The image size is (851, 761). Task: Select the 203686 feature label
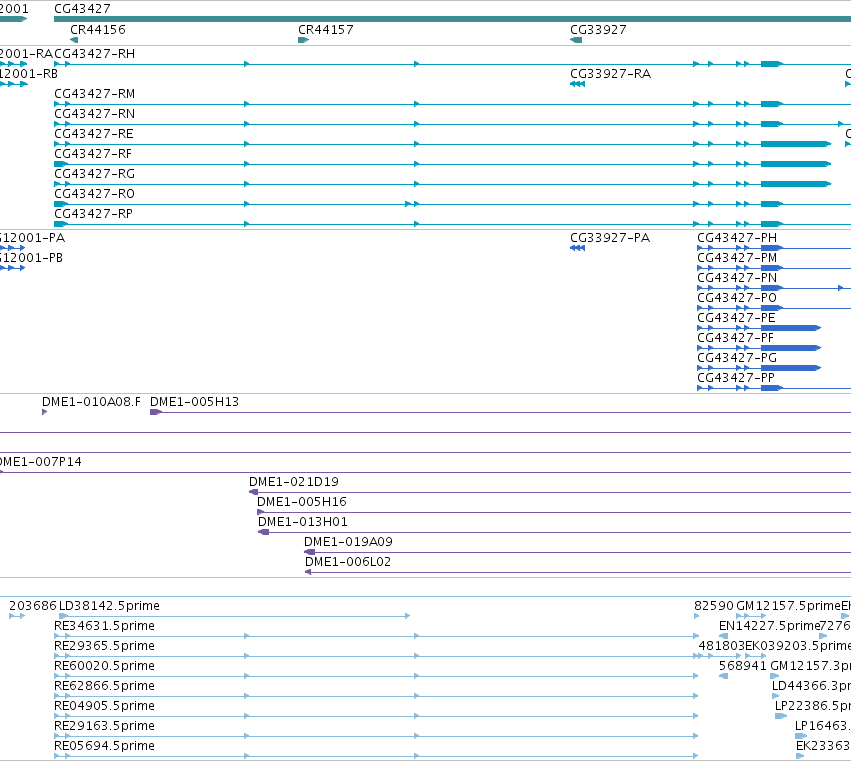[33, 606]
